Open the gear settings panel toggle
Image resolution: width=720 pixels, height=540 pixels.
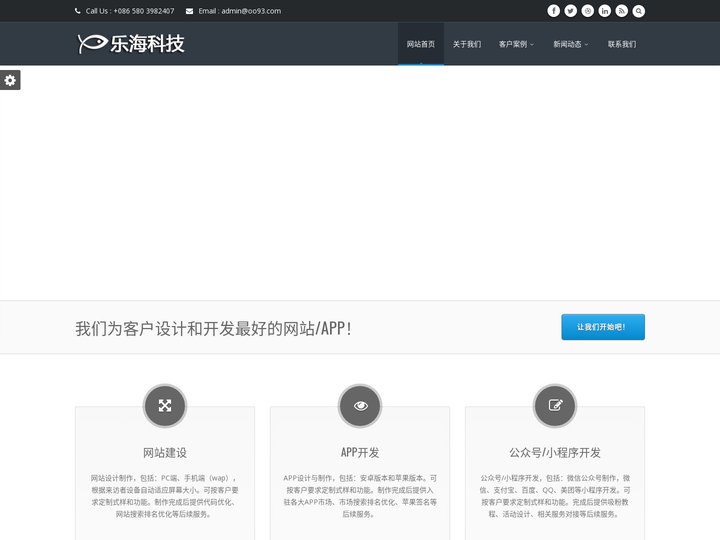pos(10,80)
